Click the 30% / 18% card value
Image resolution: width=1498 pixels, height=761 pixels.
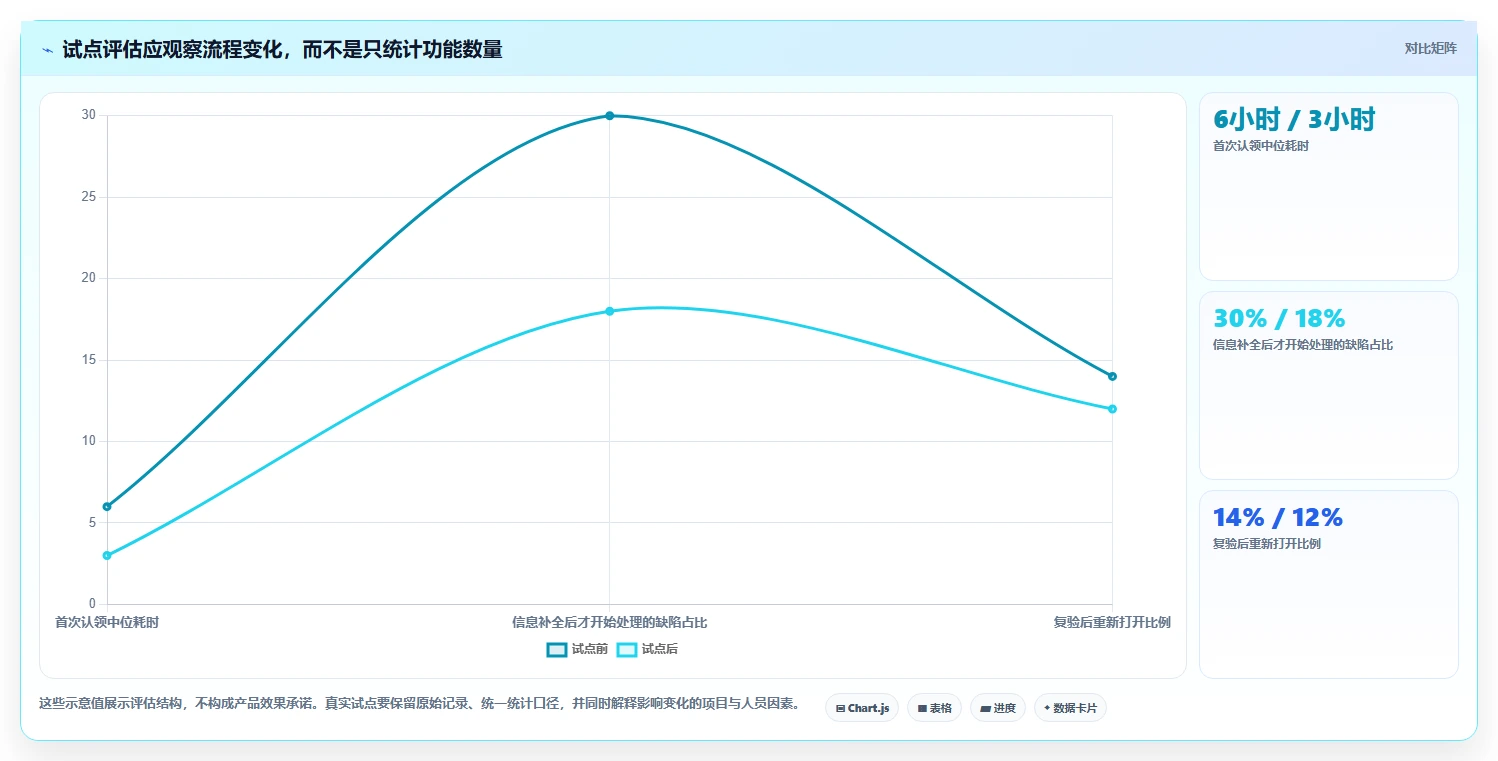[x=1279, y=319]
